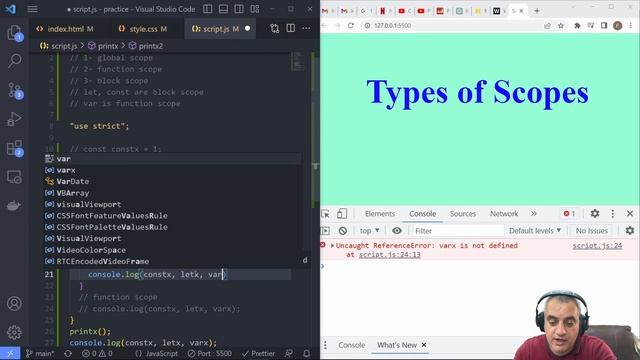Open the 'top' JavaScript context dropdown
This screenshot has width=640, height=360.
click(x=369, y=231)
